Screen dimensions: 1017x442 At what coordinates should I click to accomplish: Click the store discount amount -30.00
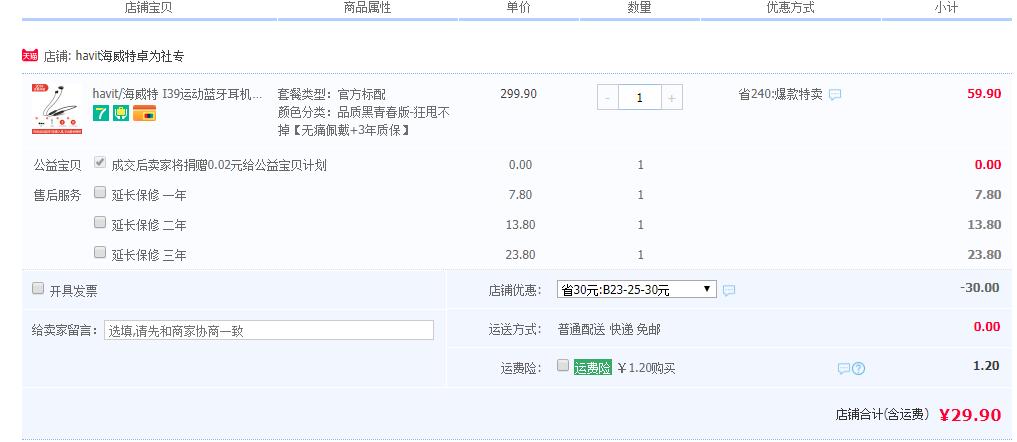[979, 288]
